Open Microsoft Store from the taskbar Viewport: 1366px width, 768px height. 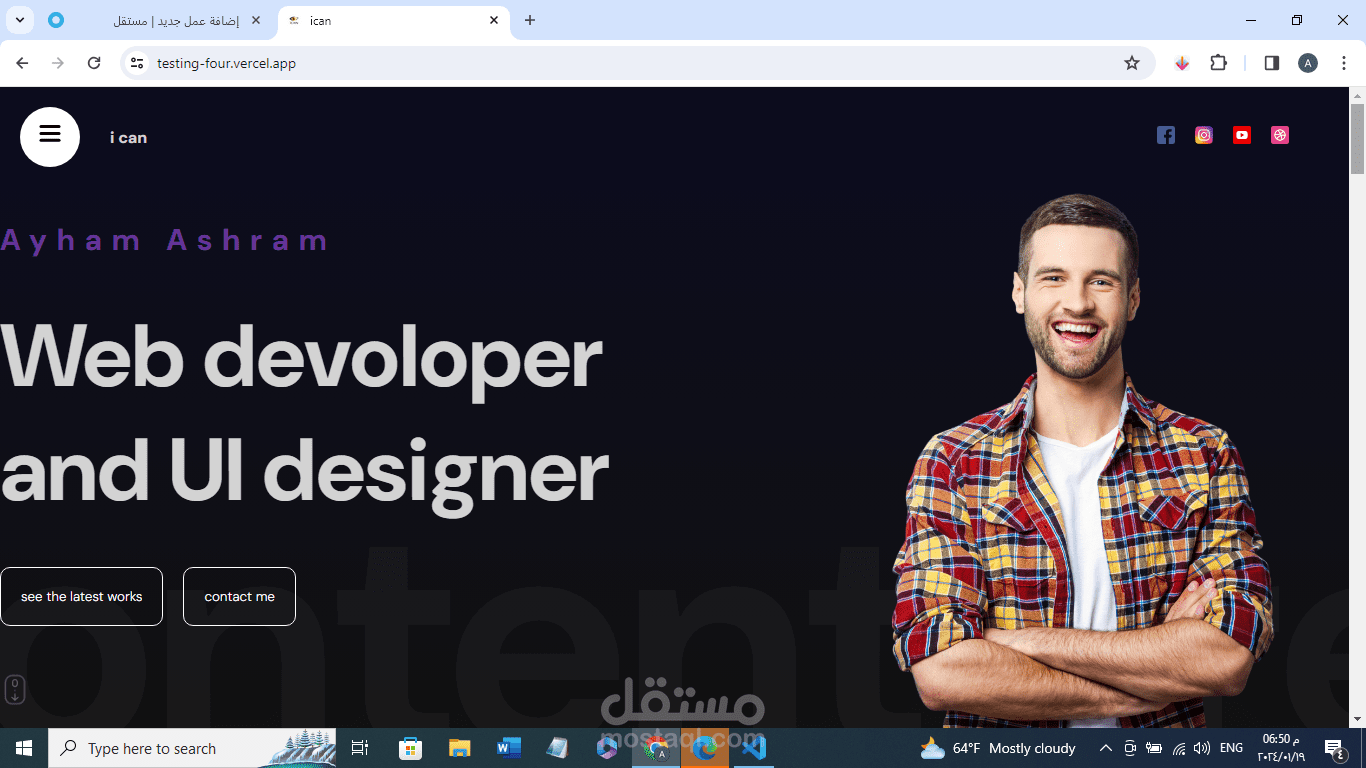(x=410, y=748)
